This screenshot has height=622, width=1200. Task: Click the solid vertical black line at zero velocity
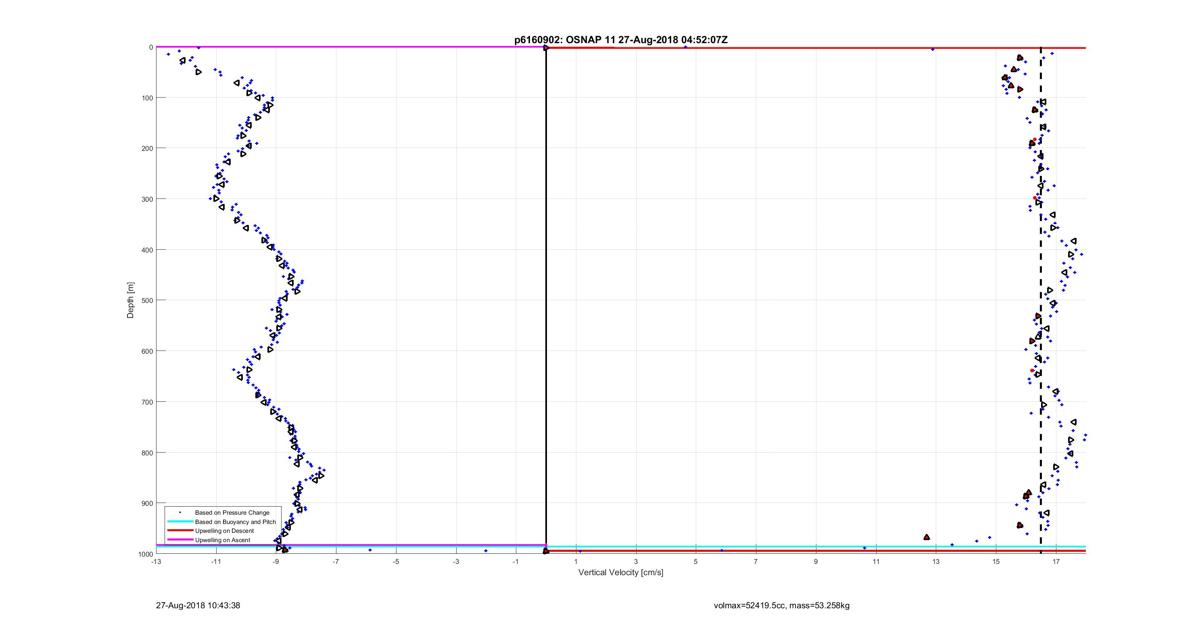click(546, 300)
